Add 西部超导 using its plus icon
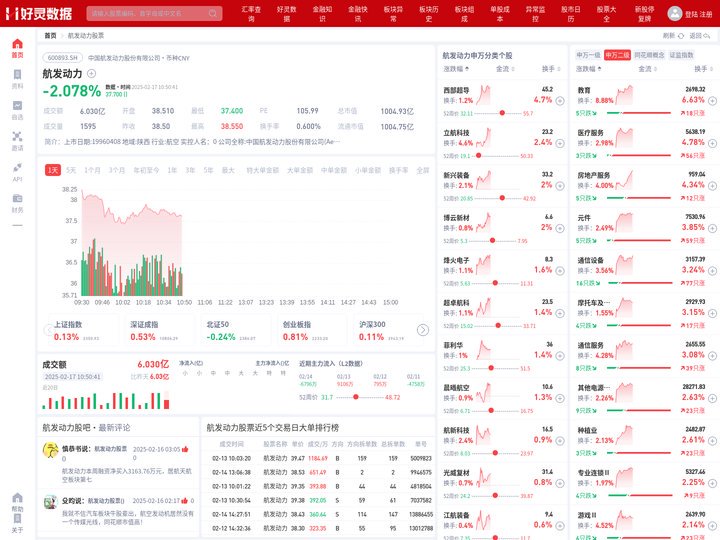This screenshot has width=720, height=540. pyautogui.click(x=560, y=101)
